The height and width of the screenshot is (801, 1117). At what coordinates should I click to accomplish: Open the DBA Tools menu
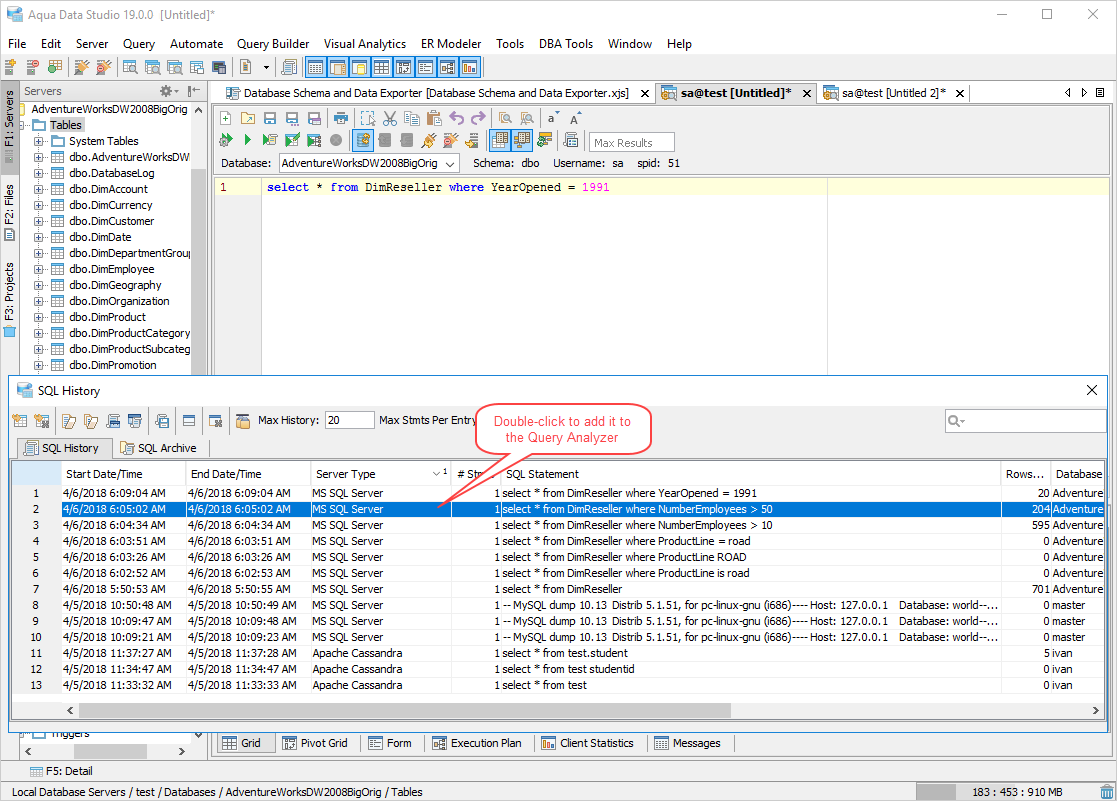pos(566,43)
